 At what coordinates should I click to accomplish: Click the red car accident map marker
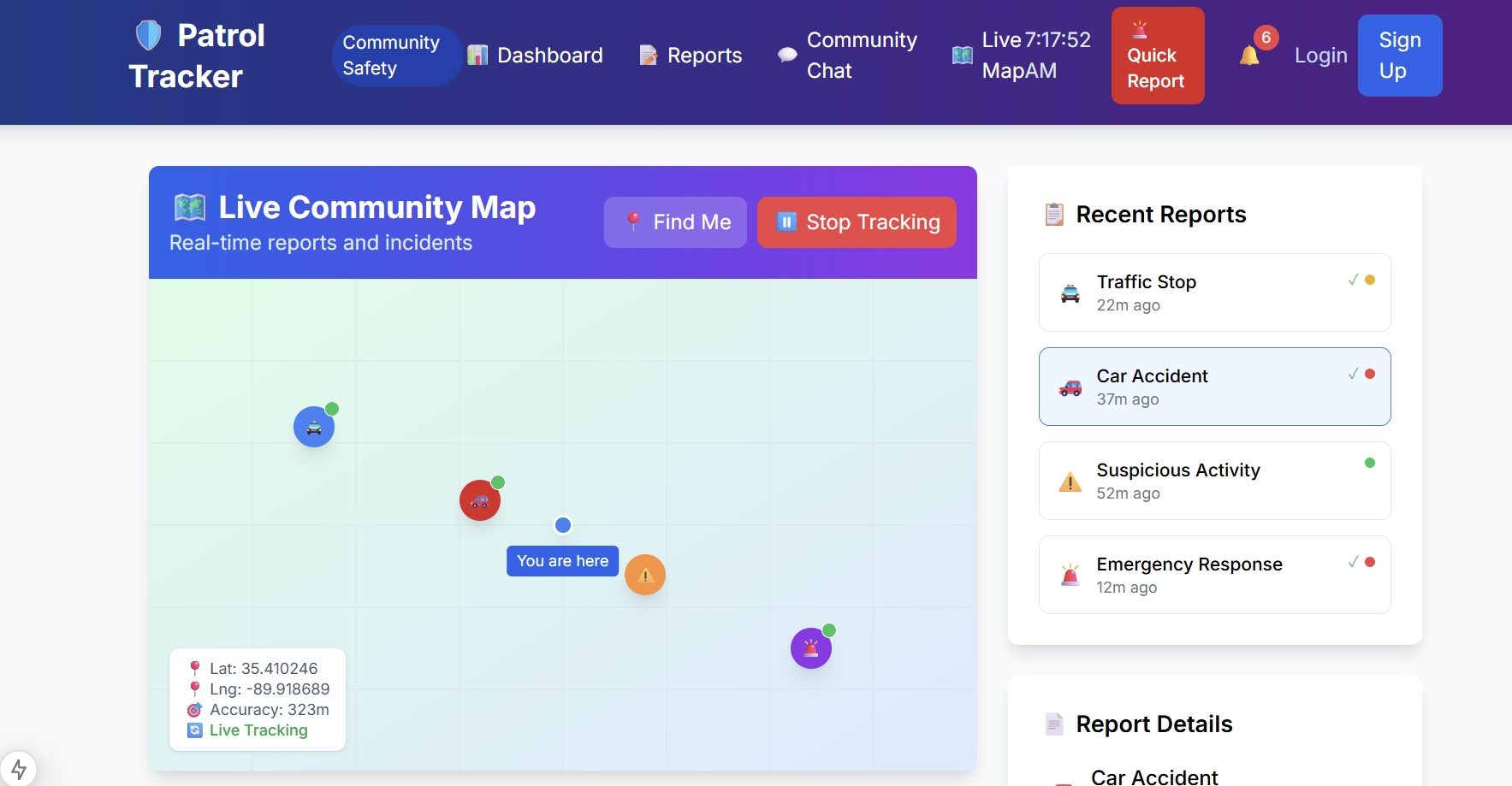coord(480,500)
